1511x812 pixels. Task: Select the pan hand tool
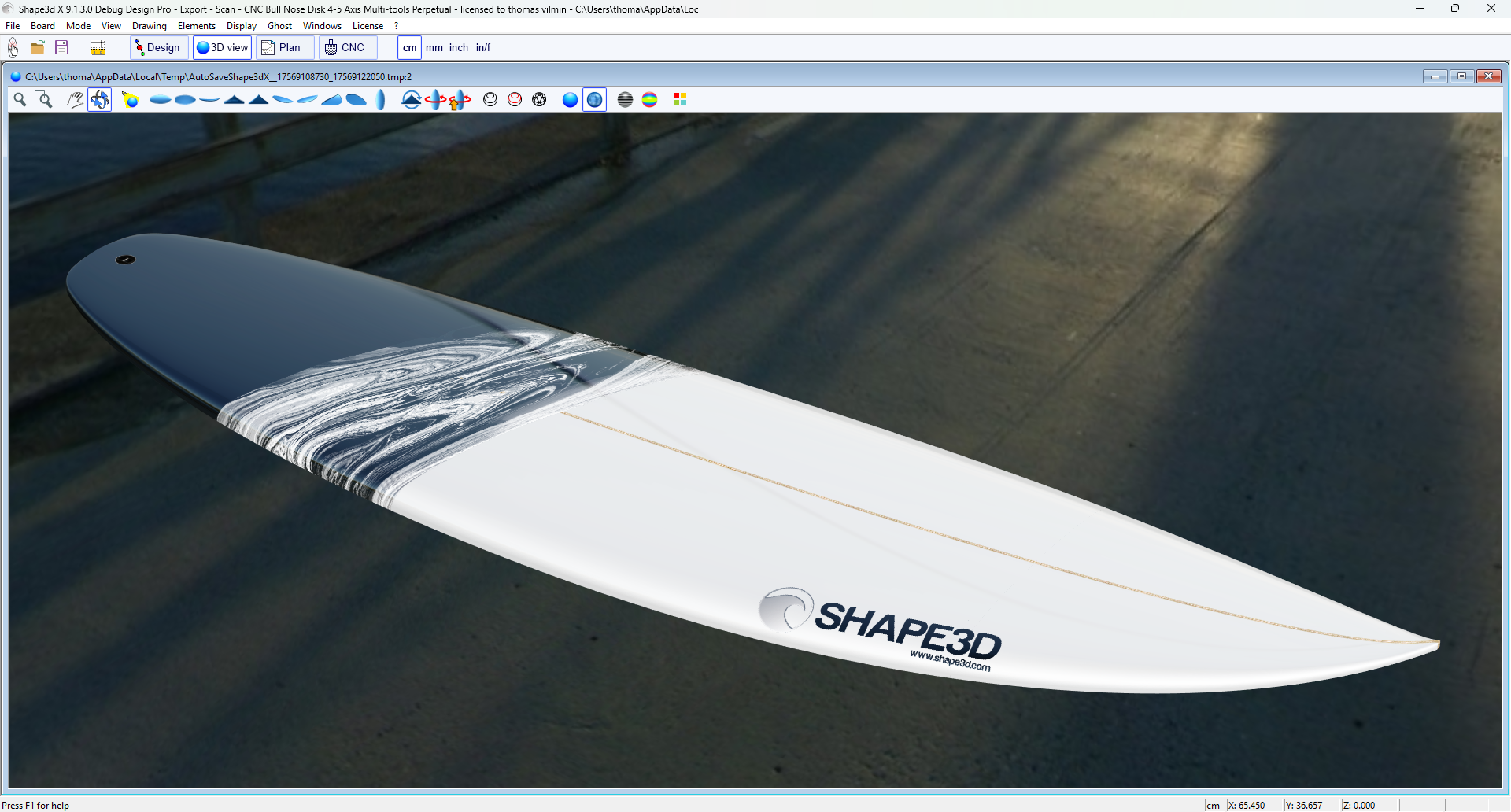tap(75, 99)
